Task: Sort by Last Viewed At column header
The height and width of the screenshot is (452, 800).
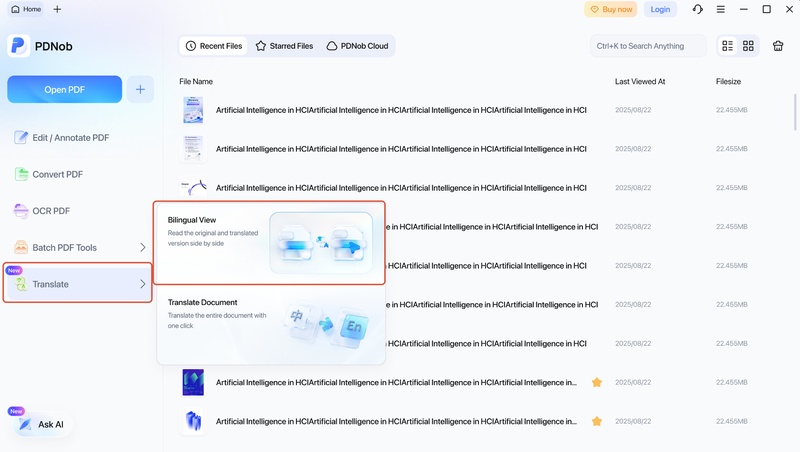Action: click(x=640, y=82)
